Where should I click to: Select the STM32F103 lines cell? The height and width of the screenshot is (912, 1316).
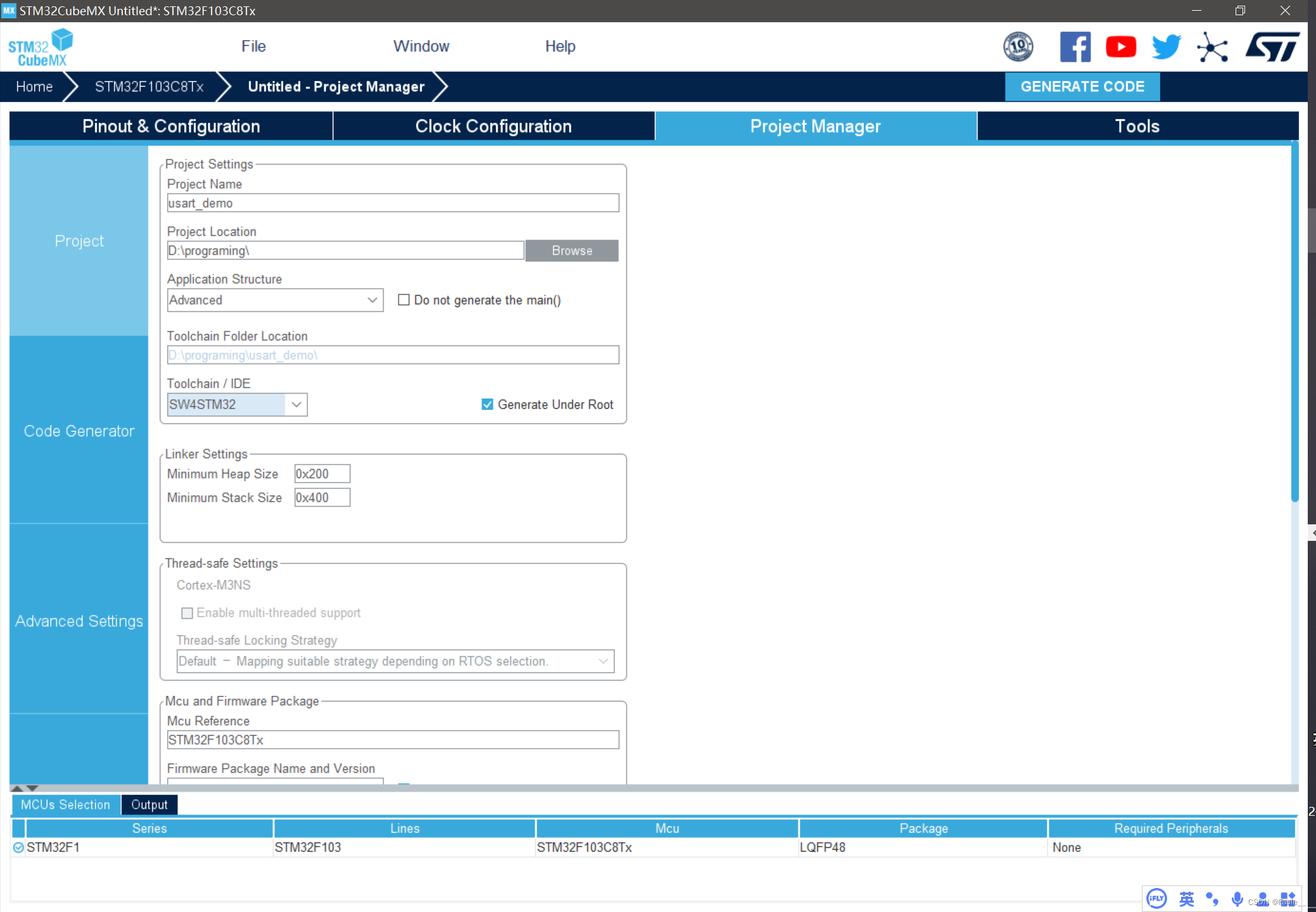coord(405,847)
